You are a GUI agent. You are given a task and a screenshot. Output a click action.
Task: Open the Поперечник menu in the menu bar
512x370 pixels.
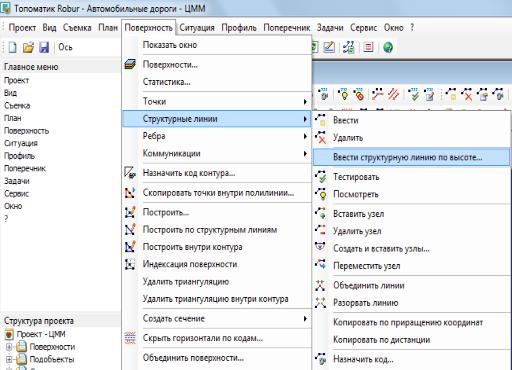tap(287, 28)
